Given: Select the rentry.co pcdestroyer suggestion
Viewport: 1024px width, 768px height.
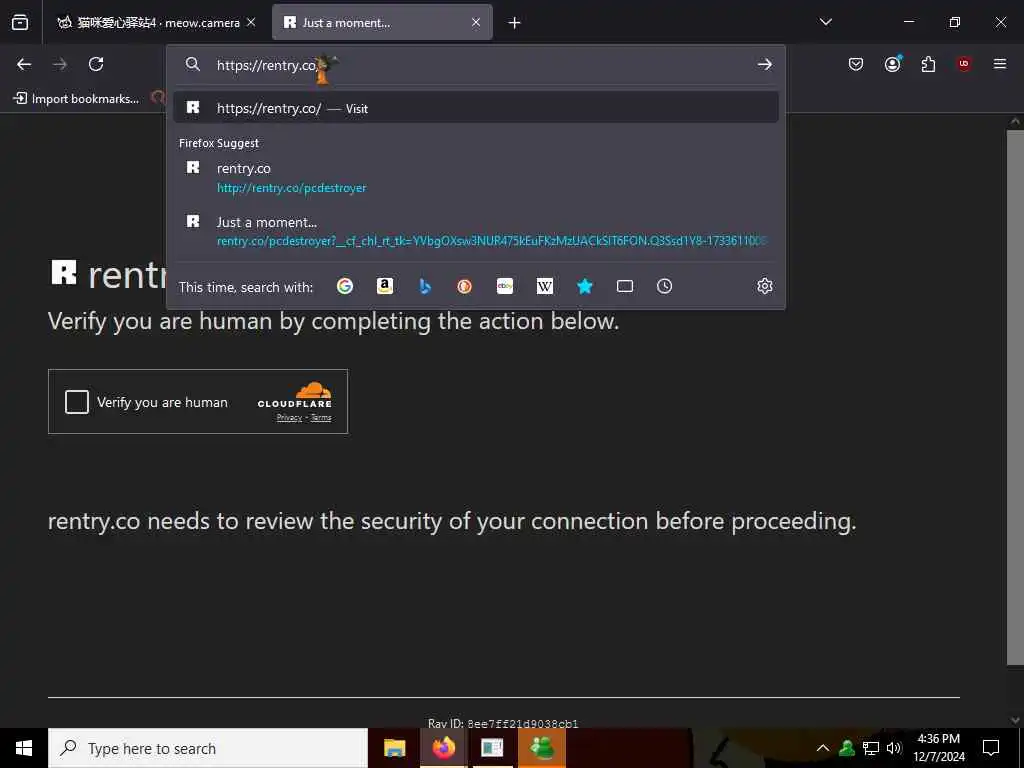Looking at the screenshot, I should click(x=475, y=178).
